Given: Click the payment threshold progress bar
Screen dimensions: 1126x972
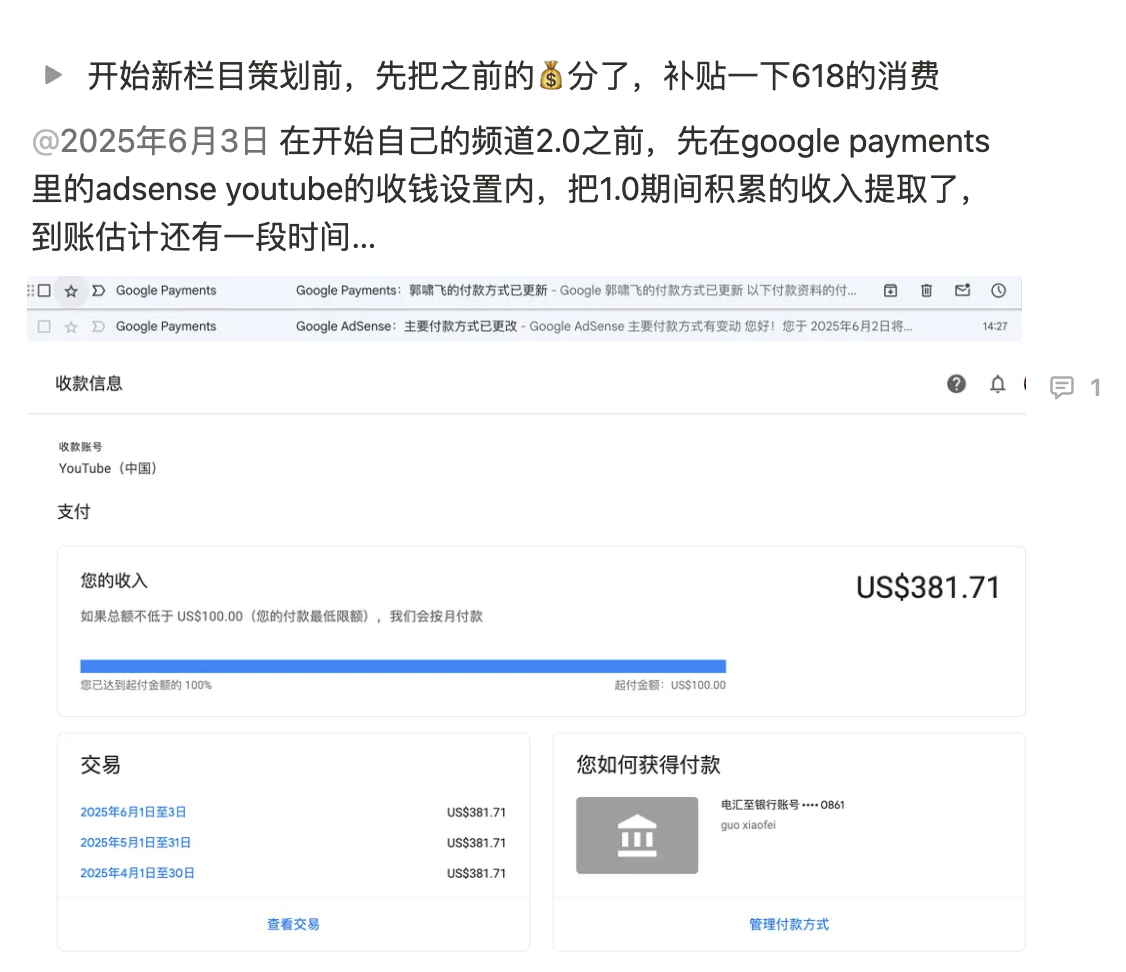Looking at the screenshot, I should click(x=403, y=664).
